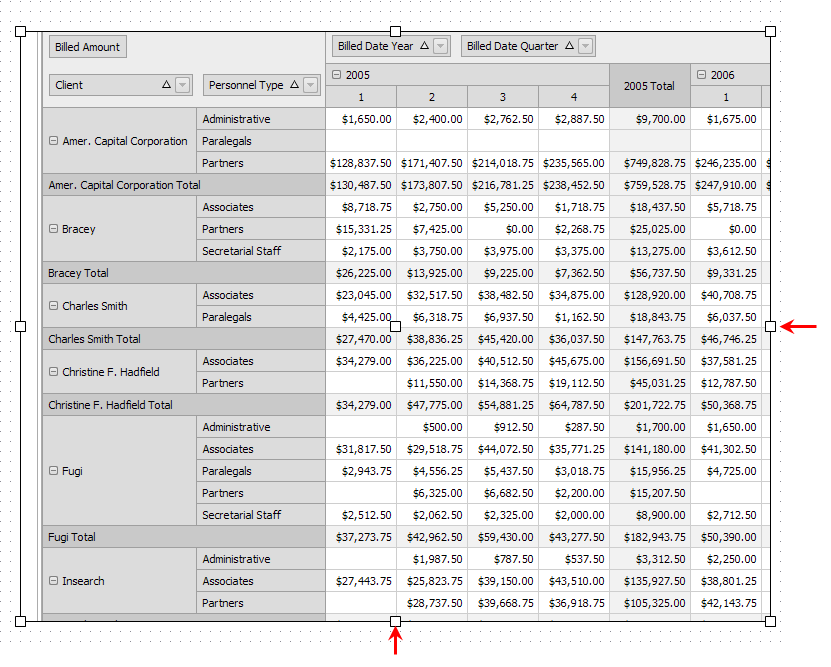Click the Billed Date Year sort triangle
This screenshot has height=667, width=831.
424,46
